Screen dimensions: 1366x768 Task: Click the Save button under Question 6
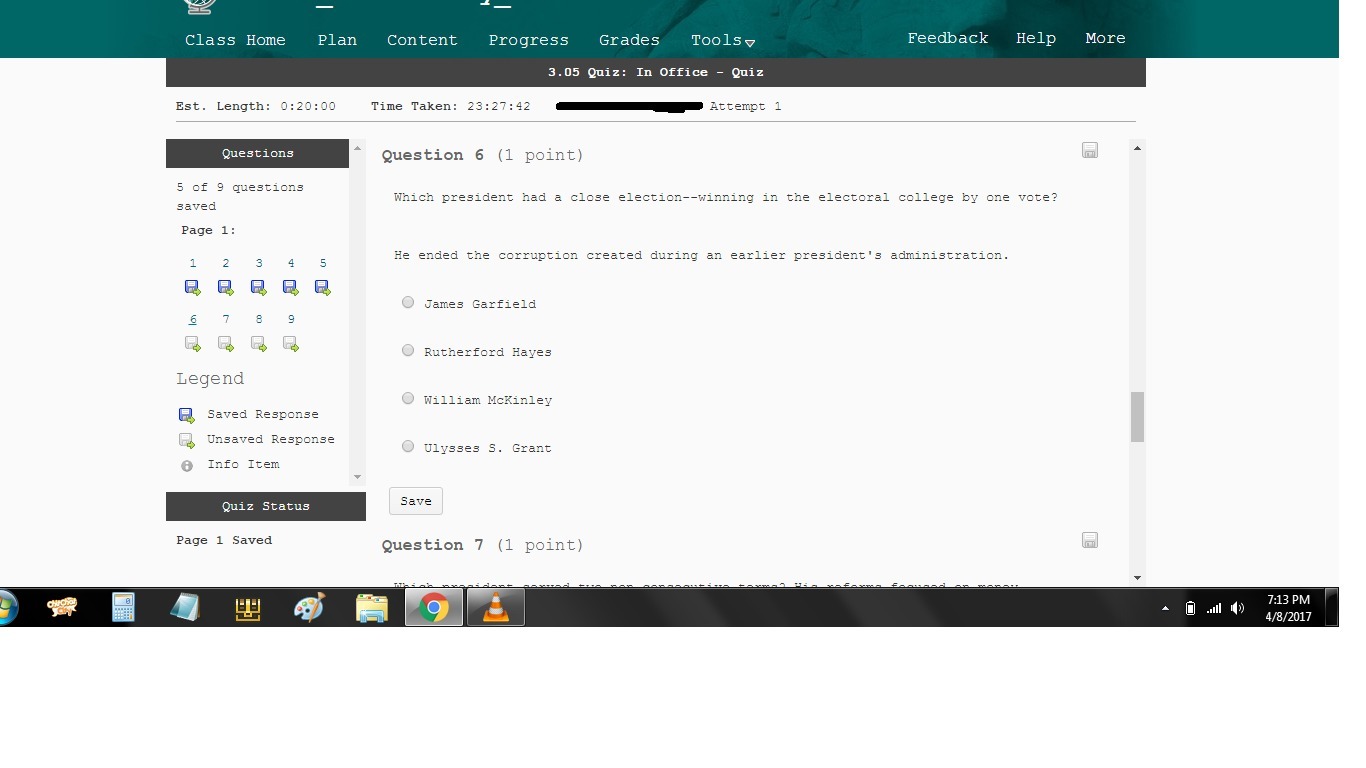click(x=416, y=501)
